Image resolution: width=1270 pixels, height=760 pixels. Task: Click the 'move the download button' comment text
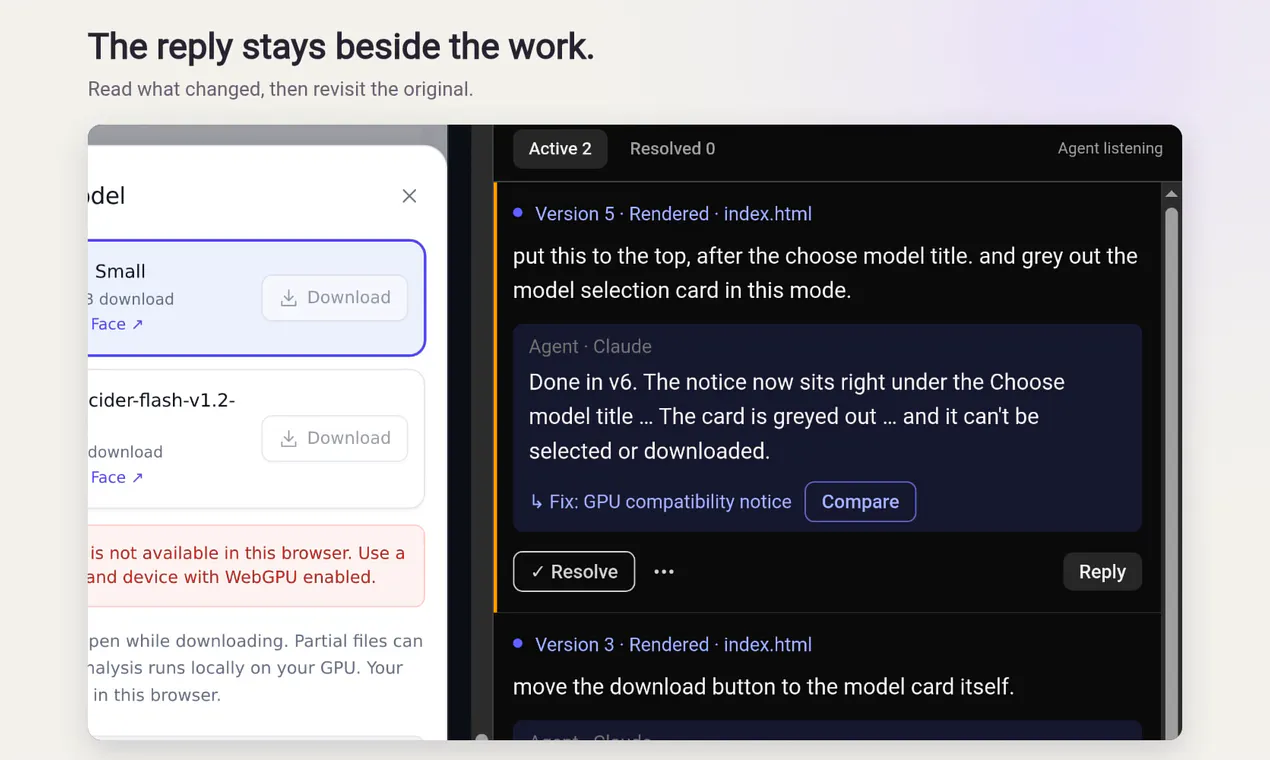click(763, 687)
